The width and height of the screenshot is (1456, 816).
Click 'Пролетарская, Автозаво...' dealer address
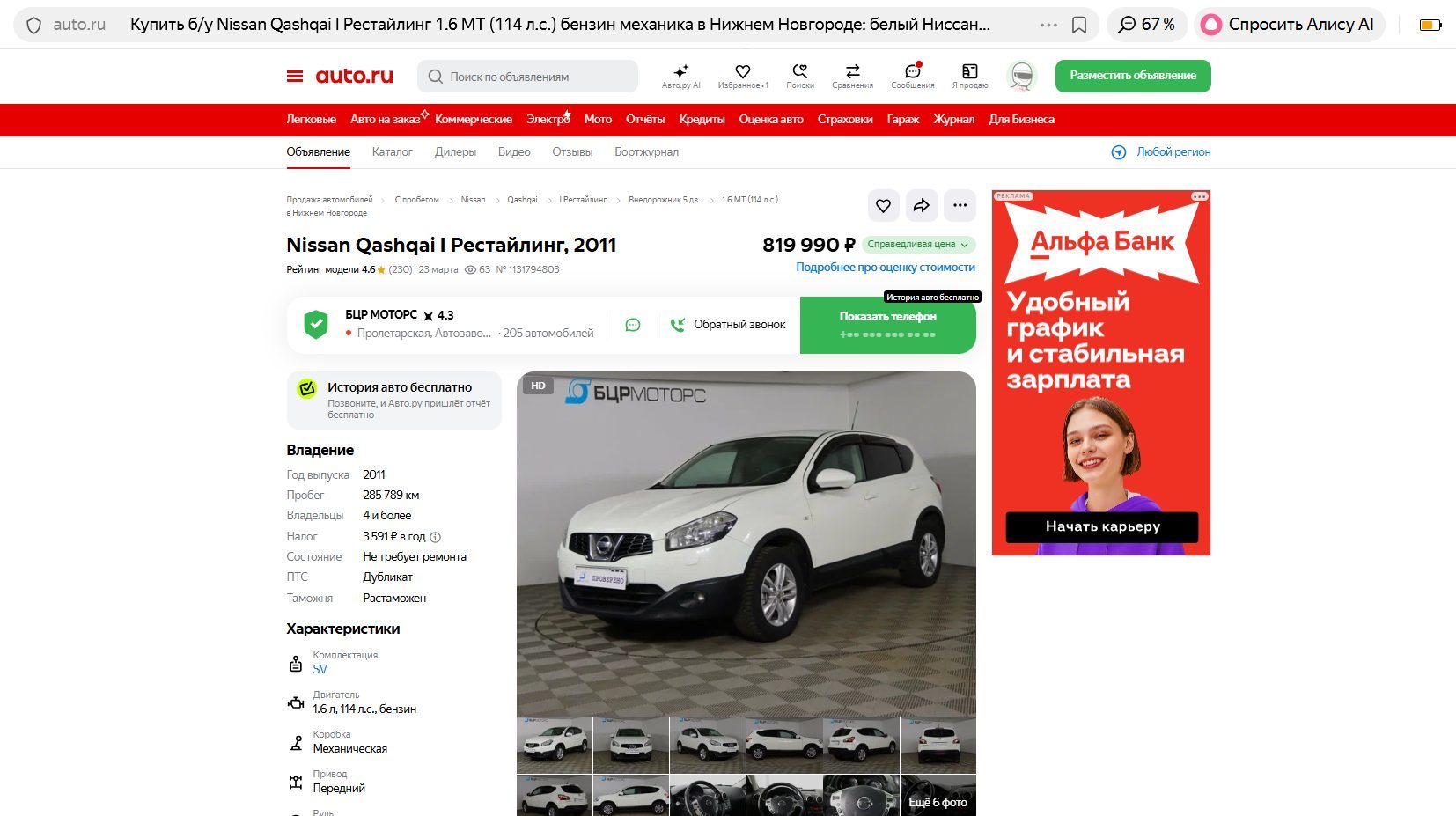tap(423, 334)
